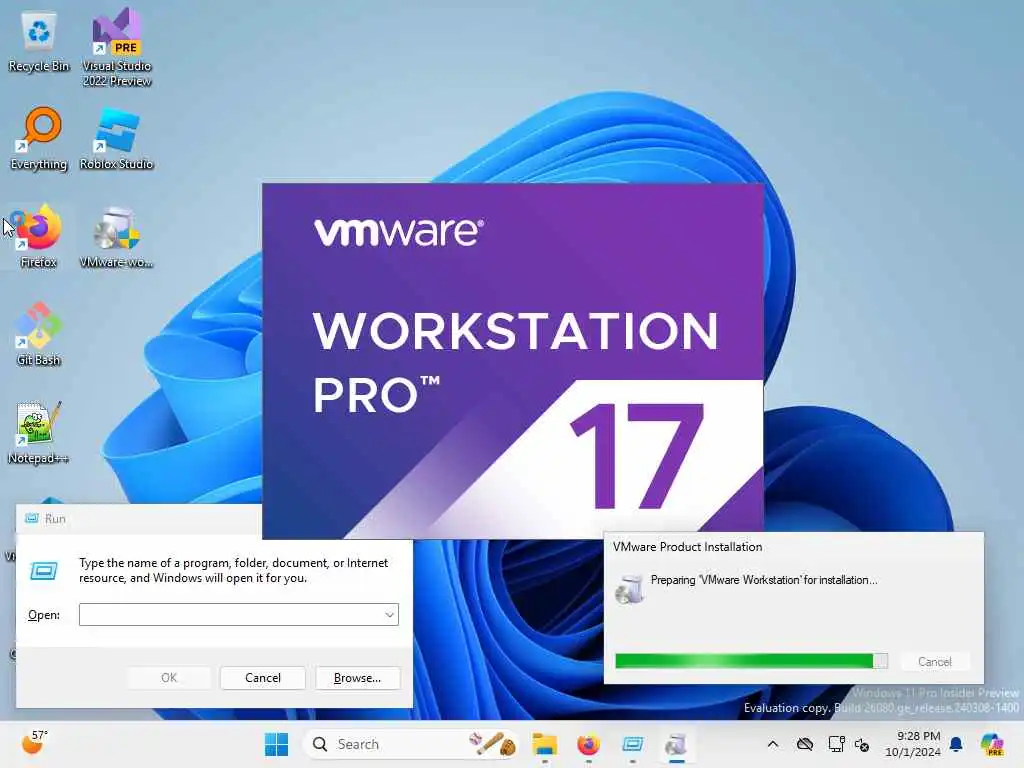1024x768 pixels.
Task: Click the VMware Workstation Pro 17 splash image
Action: click(513, 360)
